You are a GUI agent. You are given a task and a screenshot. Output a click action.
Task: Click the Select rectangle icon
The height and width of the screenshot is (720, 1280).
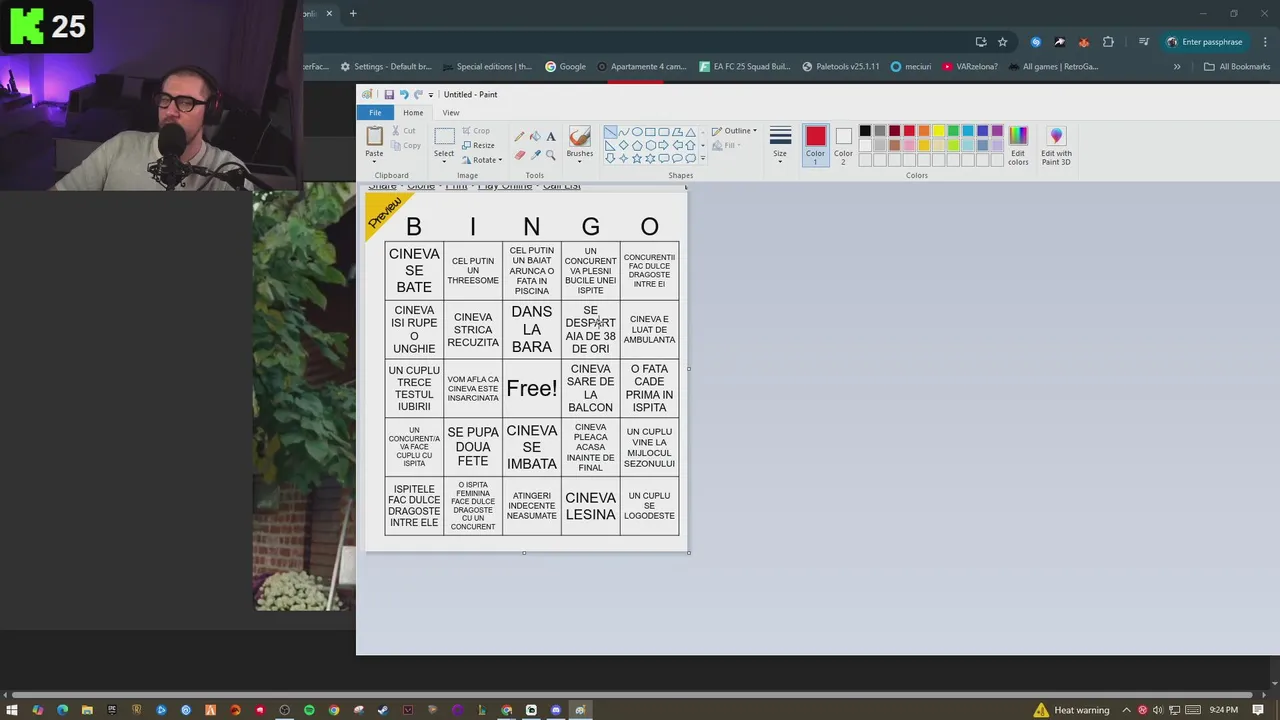click(444, 136)
